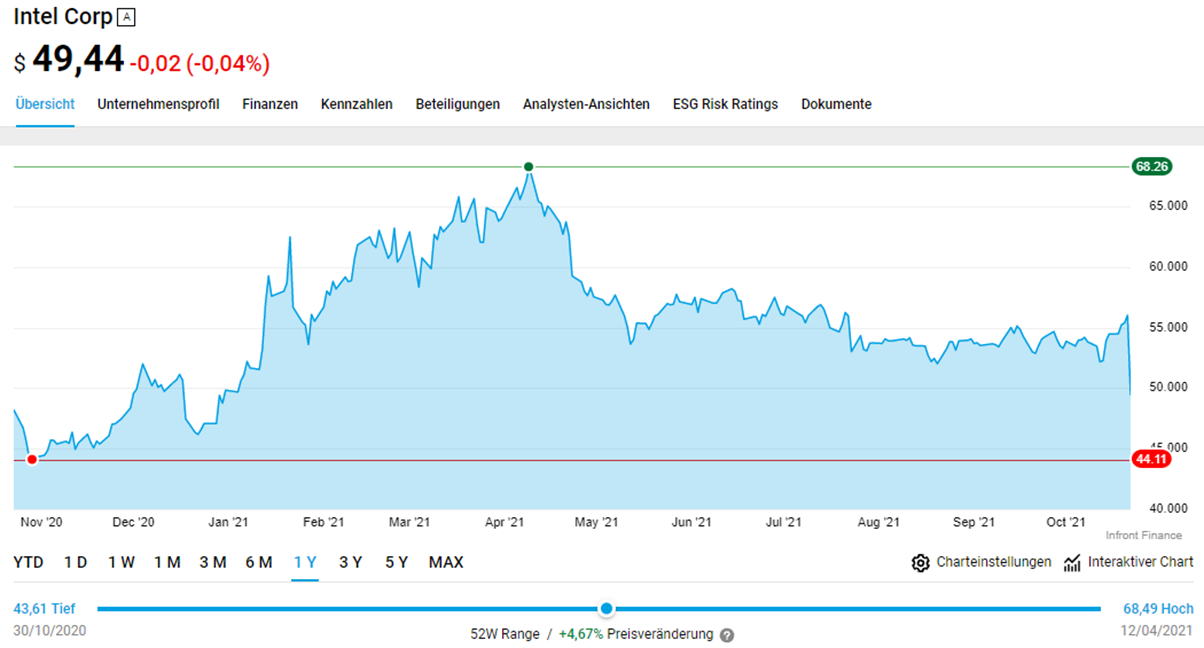Switch to the Unternehmensprofil tab
Screen dimensions: 1204x648
point(158,104)
